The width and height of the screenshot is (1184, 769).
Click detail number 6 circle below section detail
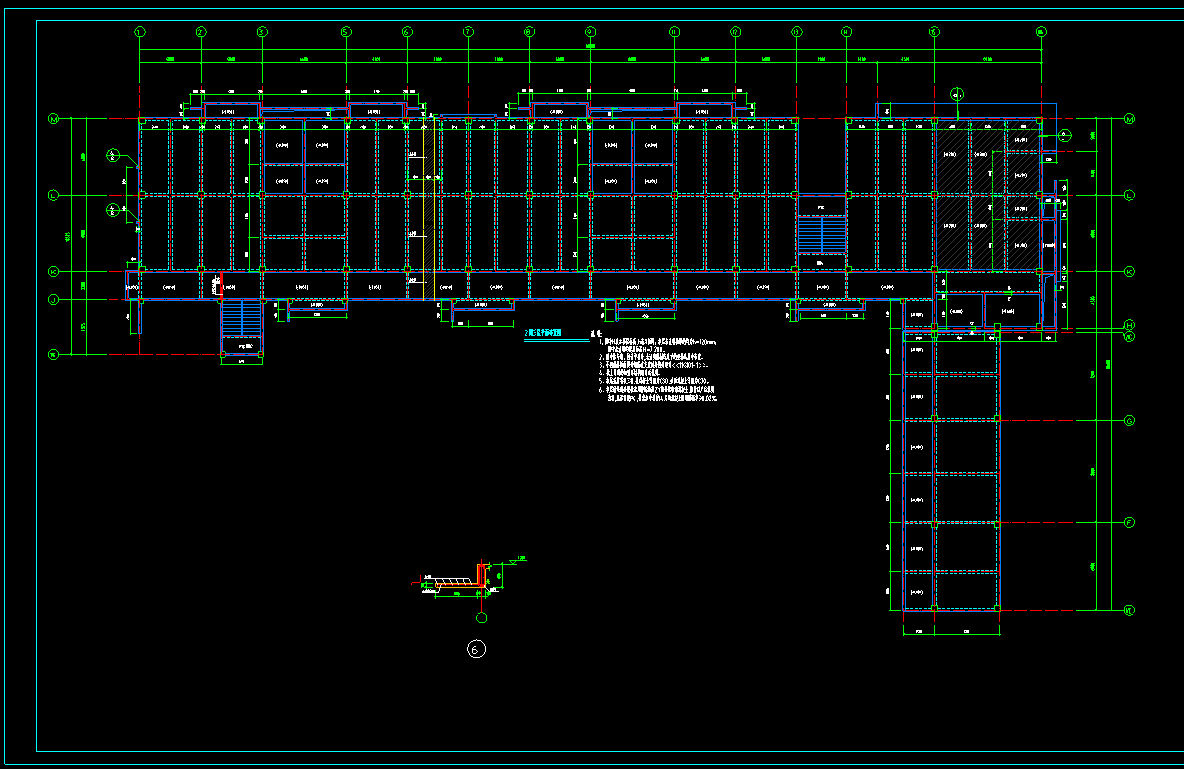[477, 649]
